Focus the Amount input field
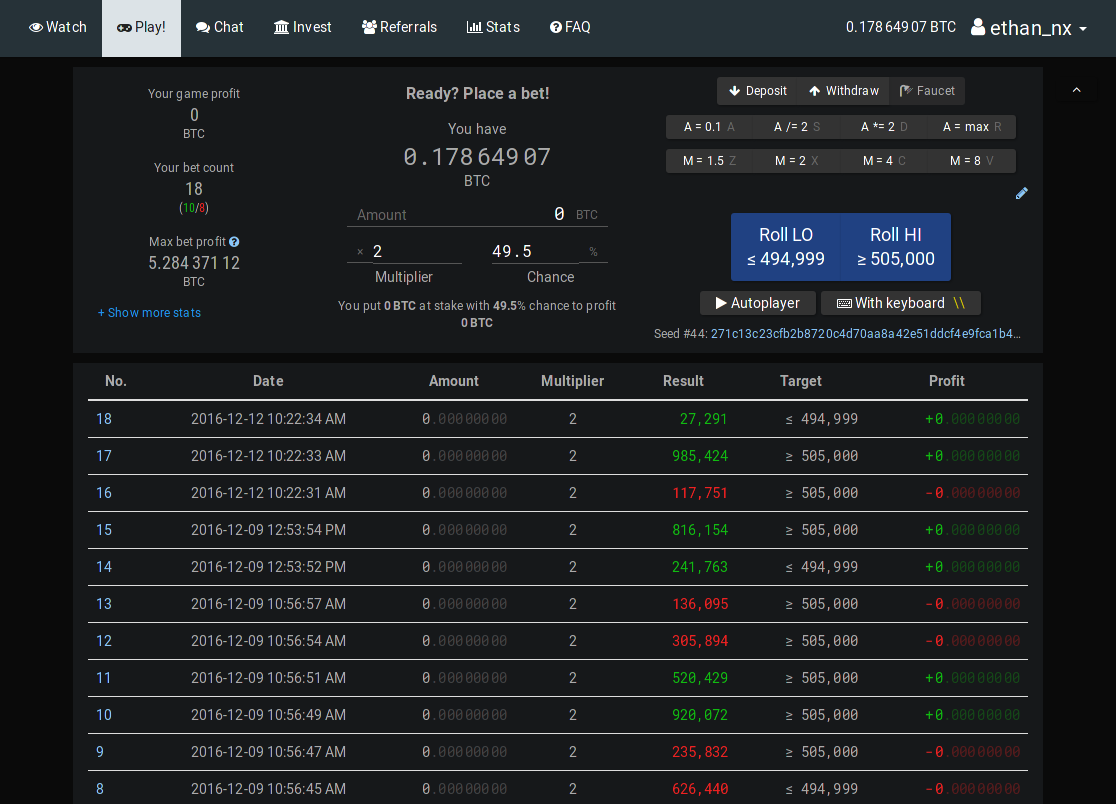This screenshot has width=1116, height=804. click(477, 214)
